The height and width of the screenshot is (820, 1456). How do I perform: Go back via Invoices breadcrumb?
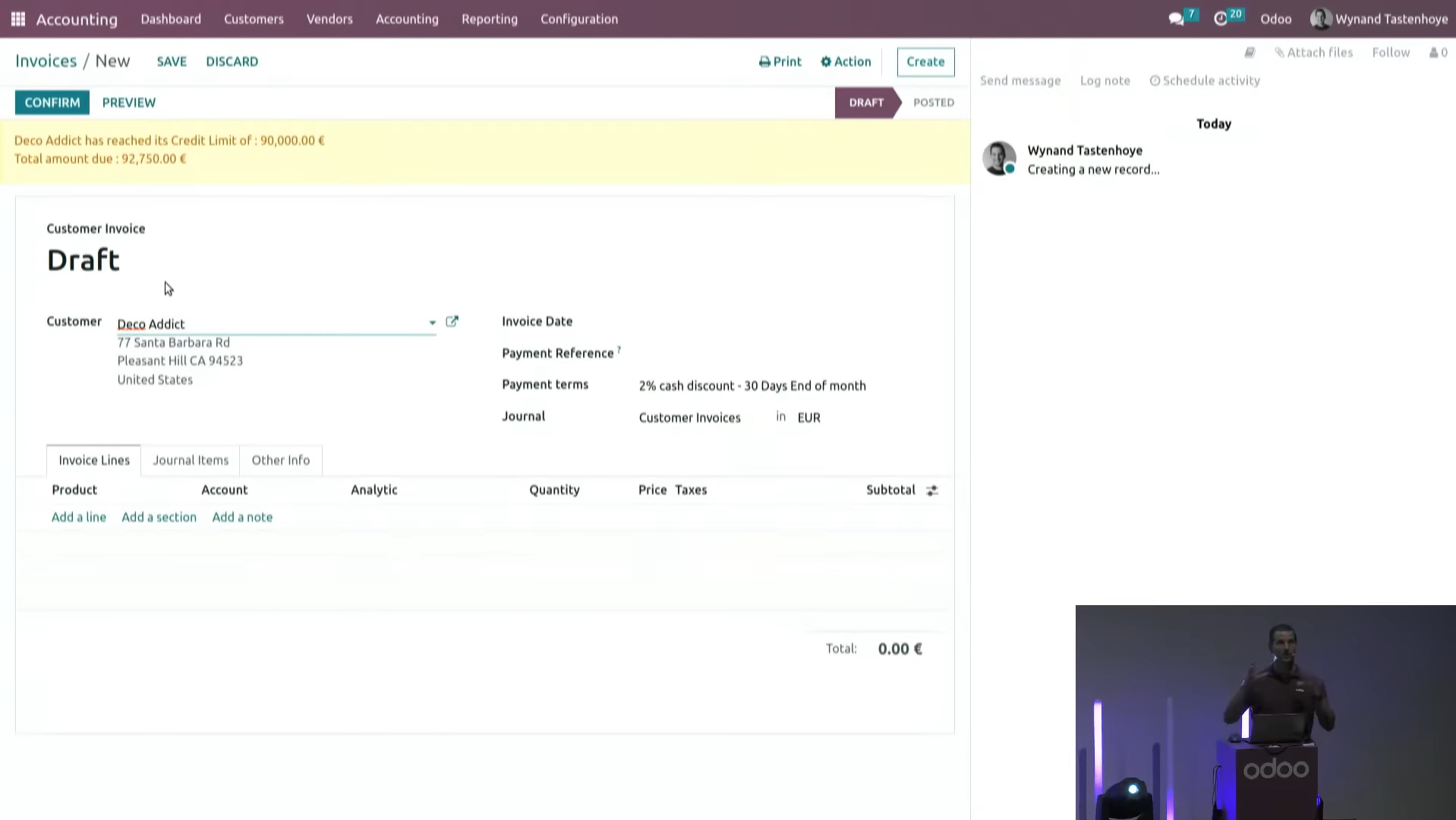click(x=46, y=61)
